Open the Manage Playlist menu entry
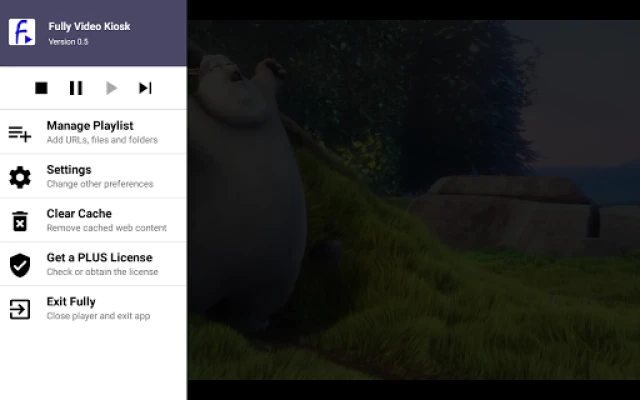This screenshot has height=400, width=640. pos(90,126)
